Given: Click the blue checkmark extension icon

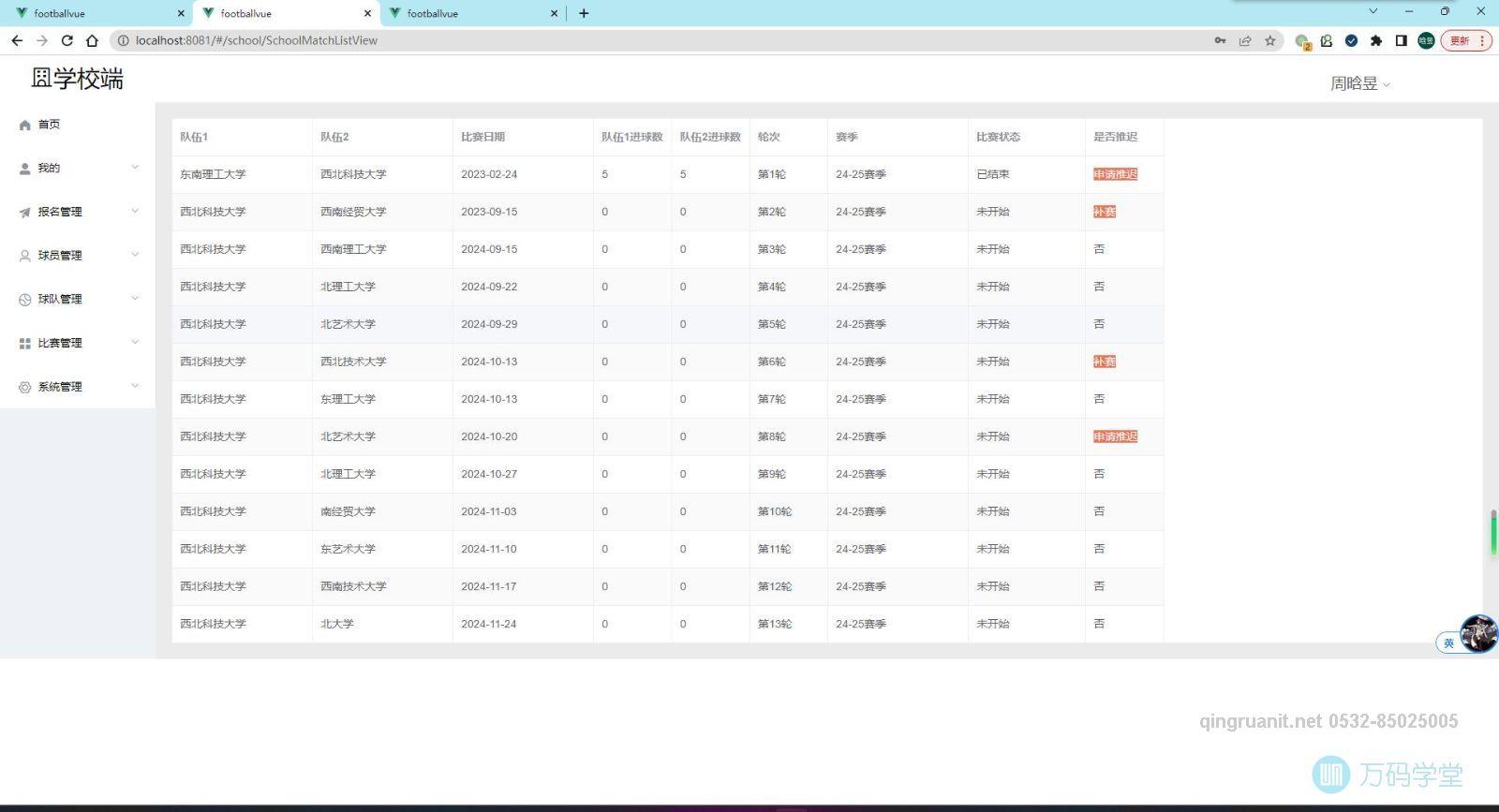Looking at the screenshot, I should click(1351, 40).
